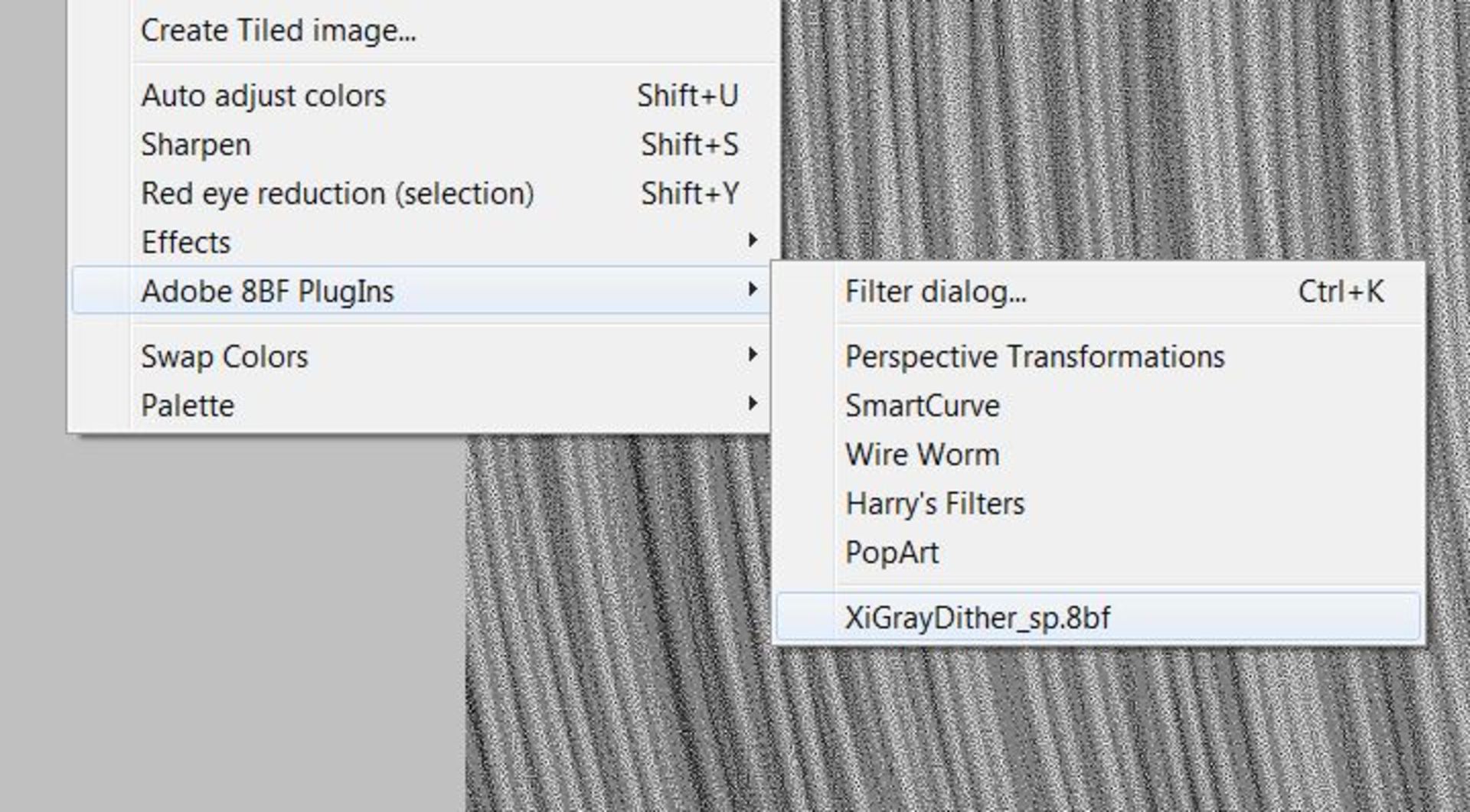Open the Effects submenu item

186,243
